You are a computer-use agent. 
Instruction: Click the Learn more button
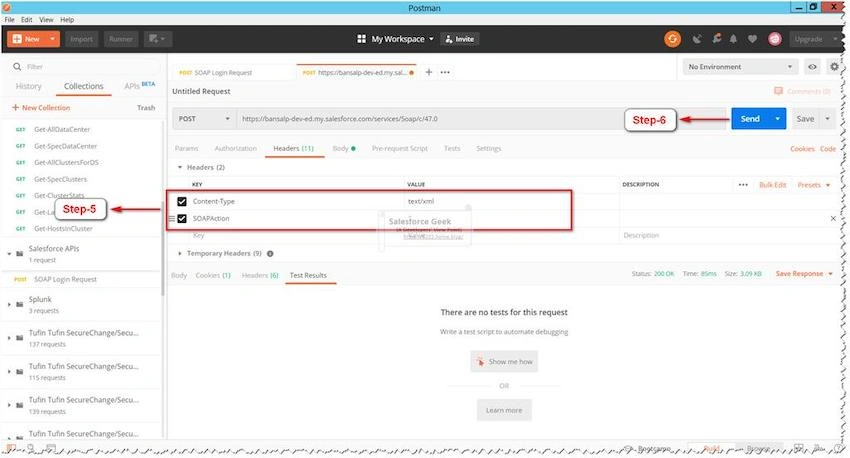tap(504, 410)
